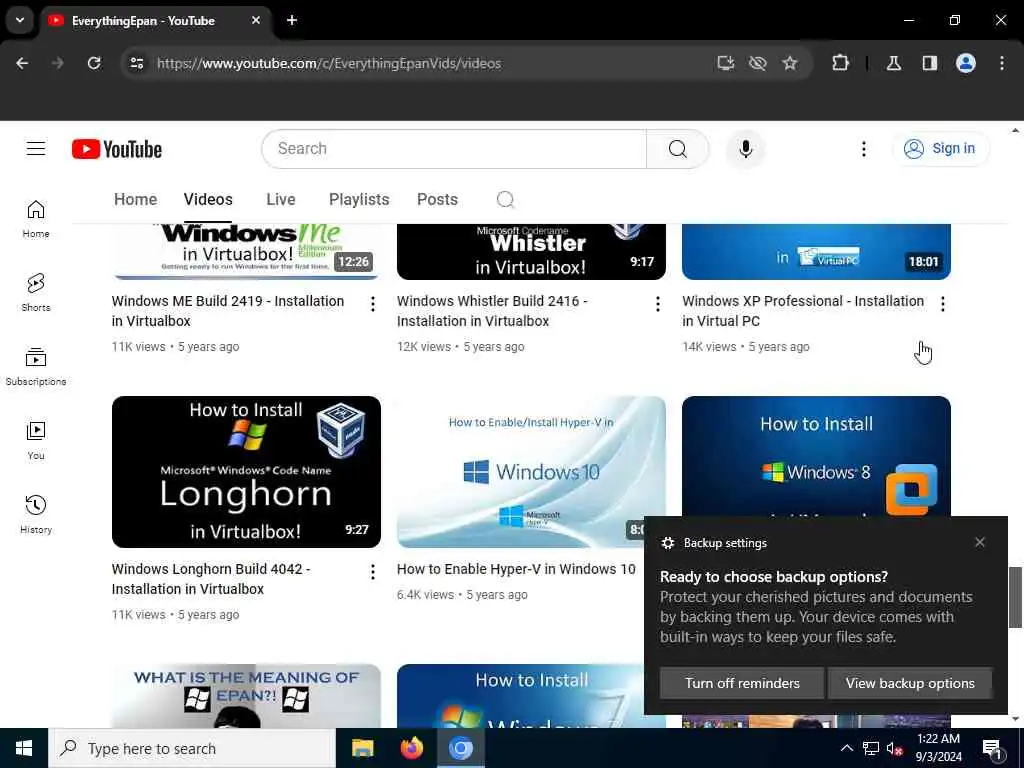Open the Posts tab
Screen dimensions: 1024x768
437,199
